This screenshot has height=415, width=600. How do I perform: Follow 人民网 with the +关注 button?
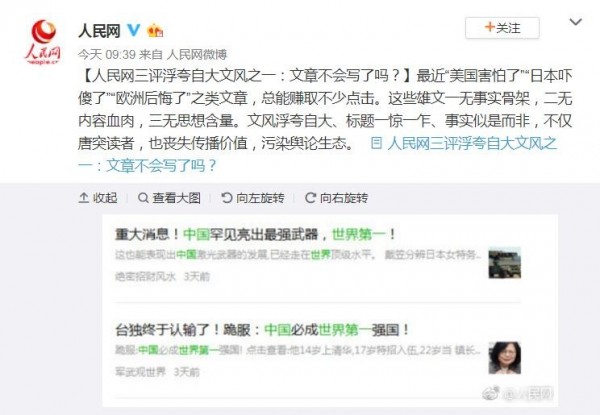click(x=502, y=28)
